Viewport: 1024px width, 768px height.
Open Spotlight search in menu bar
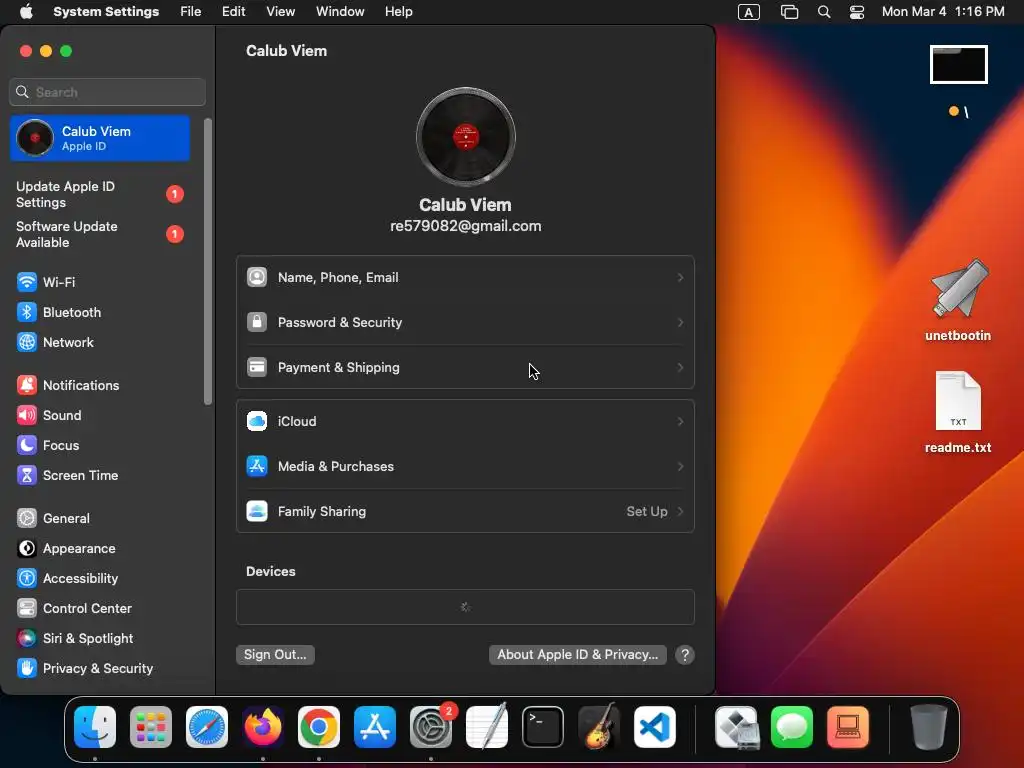point(824,12)
